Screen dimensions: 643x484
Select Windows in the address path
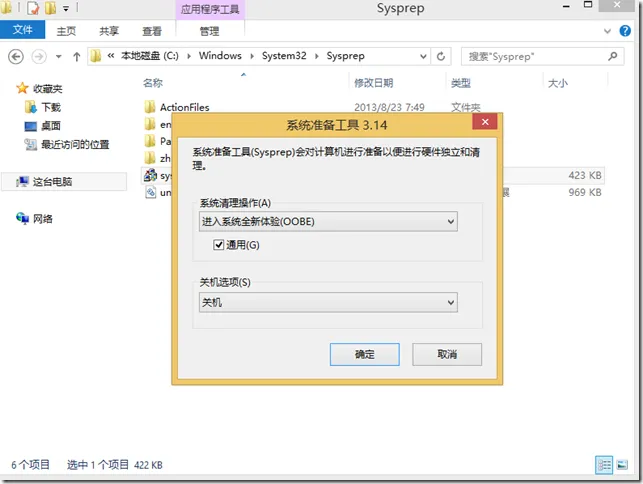click(220, 56)
